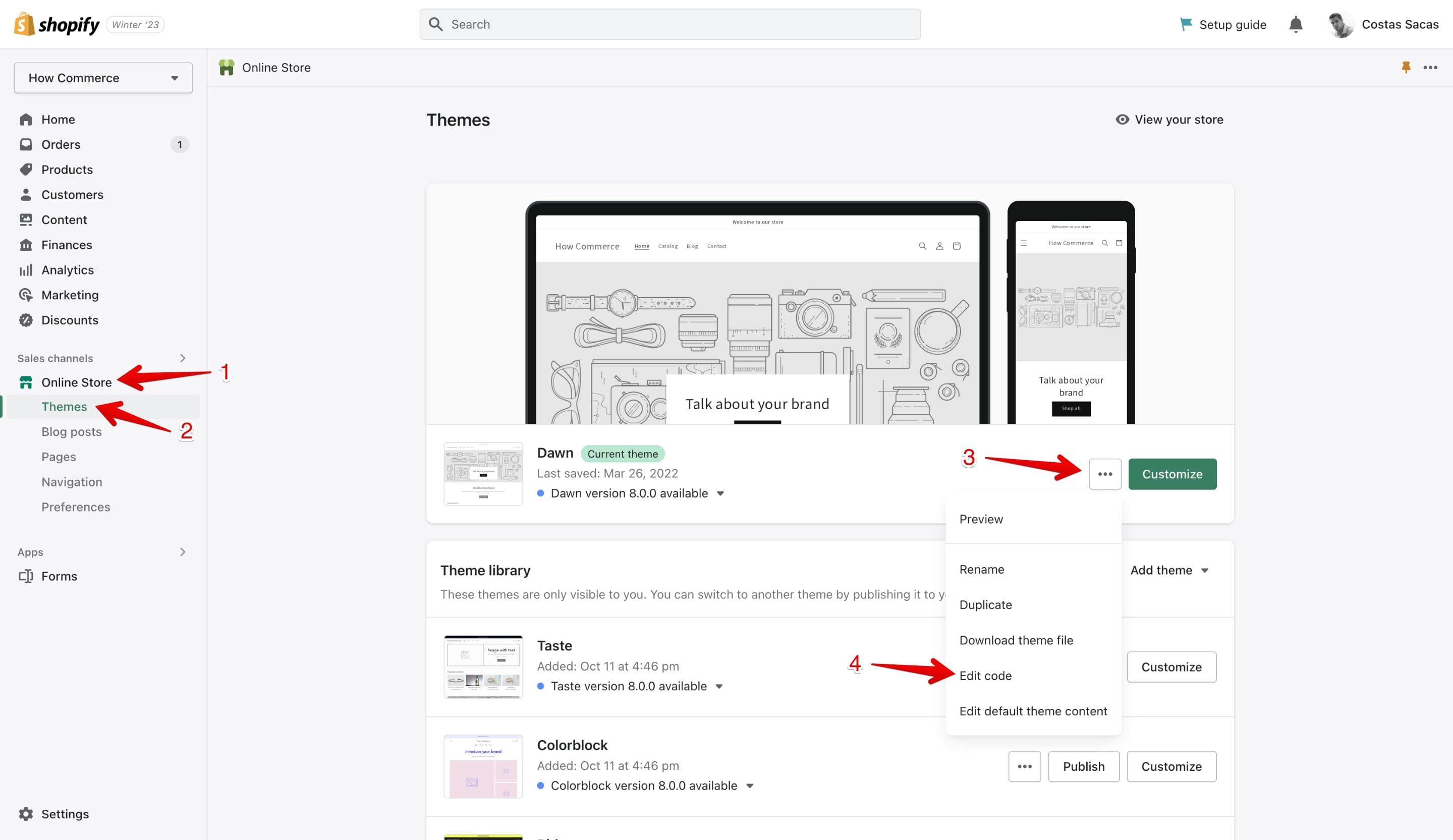Open the notifications bell
1453x840 pixels.
pos(1296,24)
